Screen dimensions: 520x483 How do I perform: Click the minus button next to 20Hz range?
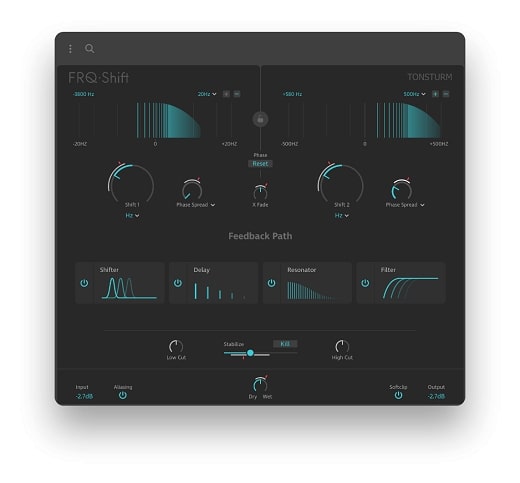tap(237, 94)
